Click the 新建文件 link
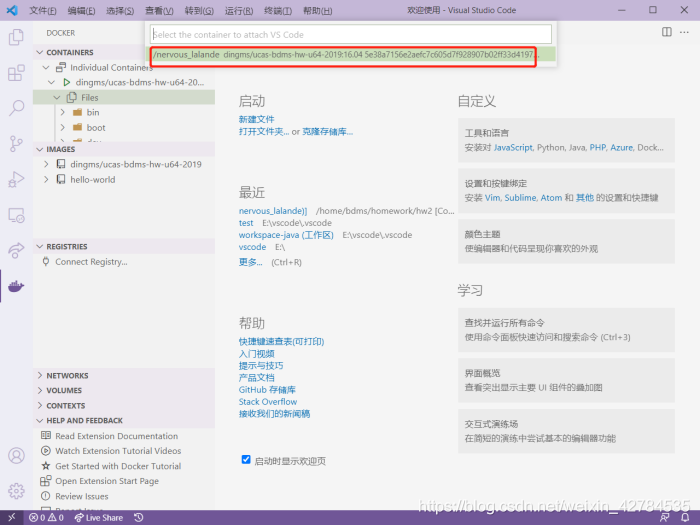Viewport: 700px width, 525px height. [x=256, y=119]
